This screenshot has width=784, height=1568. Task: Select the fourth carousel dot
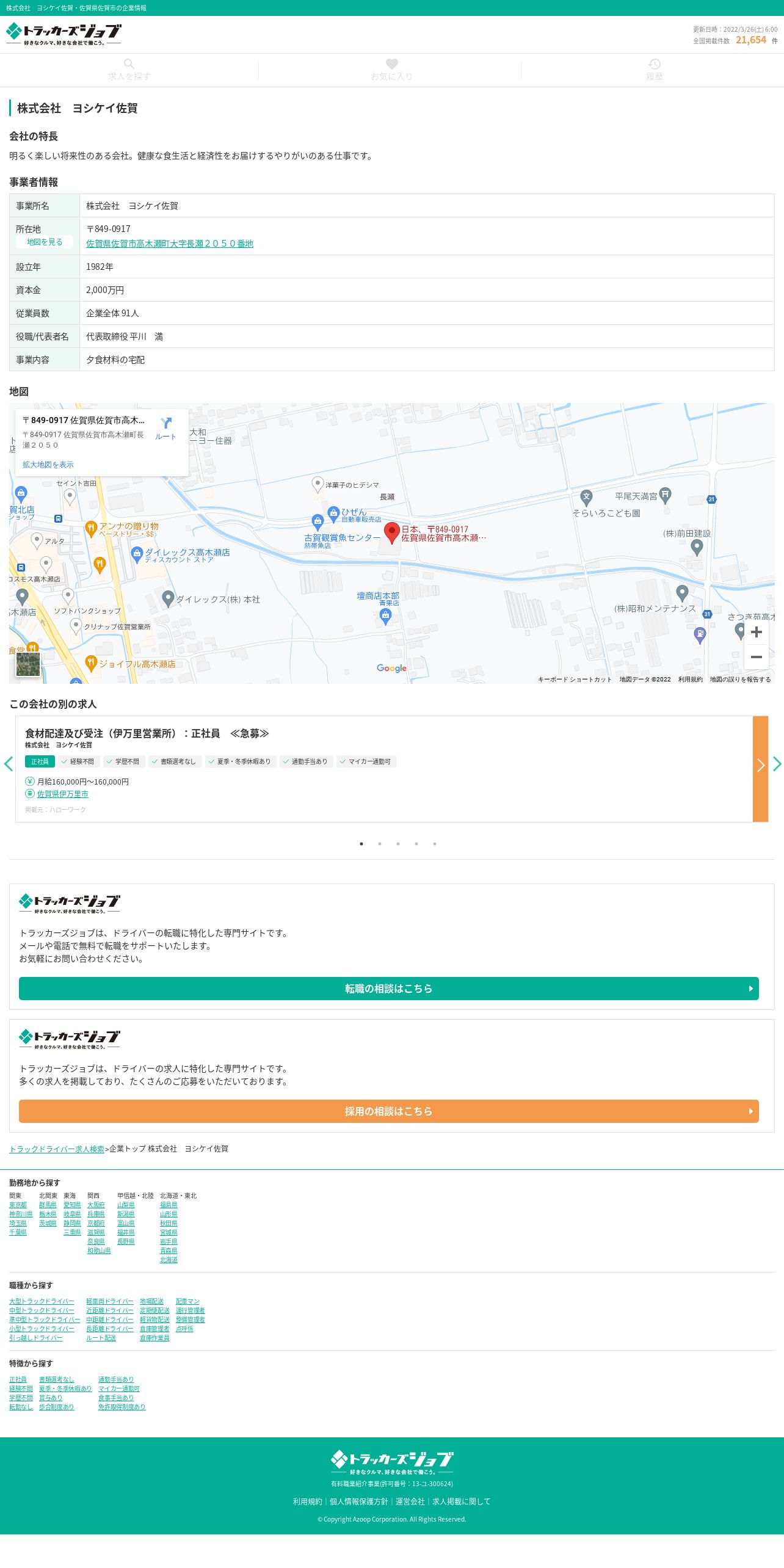click(x=416, y=844)
